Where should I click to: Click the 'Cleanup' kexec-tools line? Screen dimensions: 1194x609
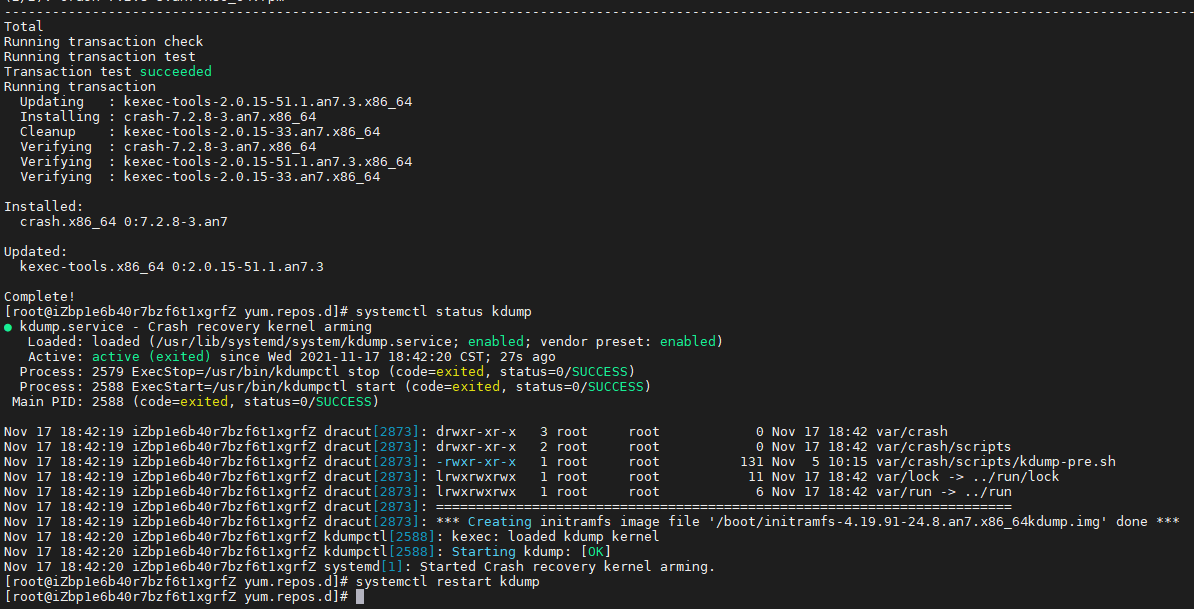(x=199, y=132)
